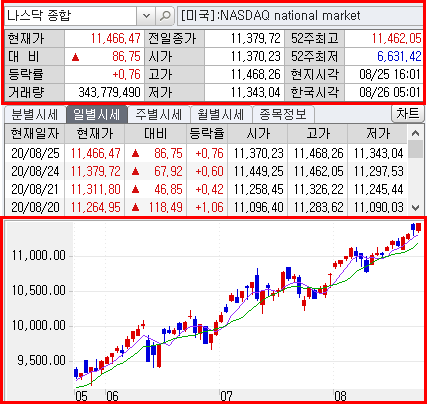Click the table scrollbar down arrow
The height and width of the screenshot is (404, 427).
point(415,208)
